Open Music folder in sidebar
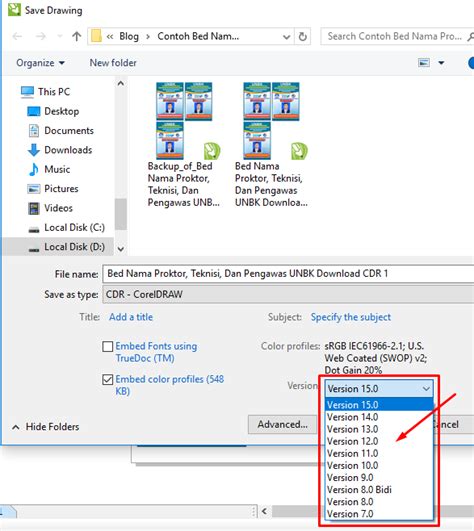Image resolution: width=474 pixels, height=531 pixels. pos(57,169)
